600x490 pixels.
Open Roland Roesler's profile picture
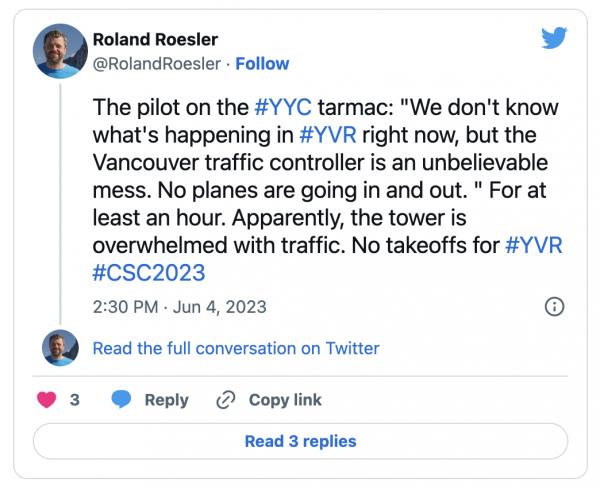[60, 50]
